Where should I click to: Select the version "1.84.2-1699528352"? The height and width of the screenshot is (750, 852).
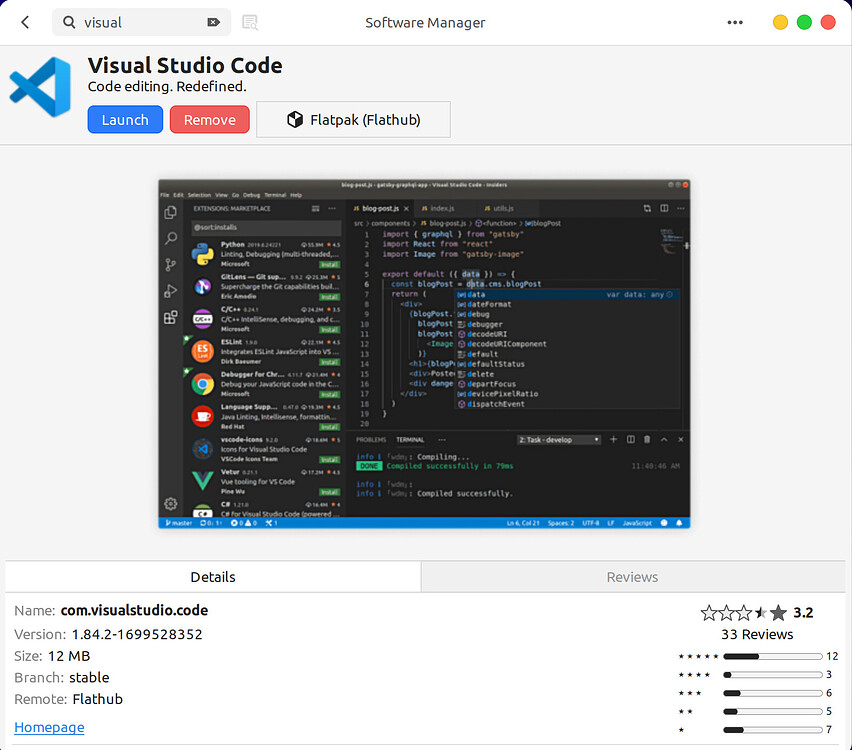[137, 634]
